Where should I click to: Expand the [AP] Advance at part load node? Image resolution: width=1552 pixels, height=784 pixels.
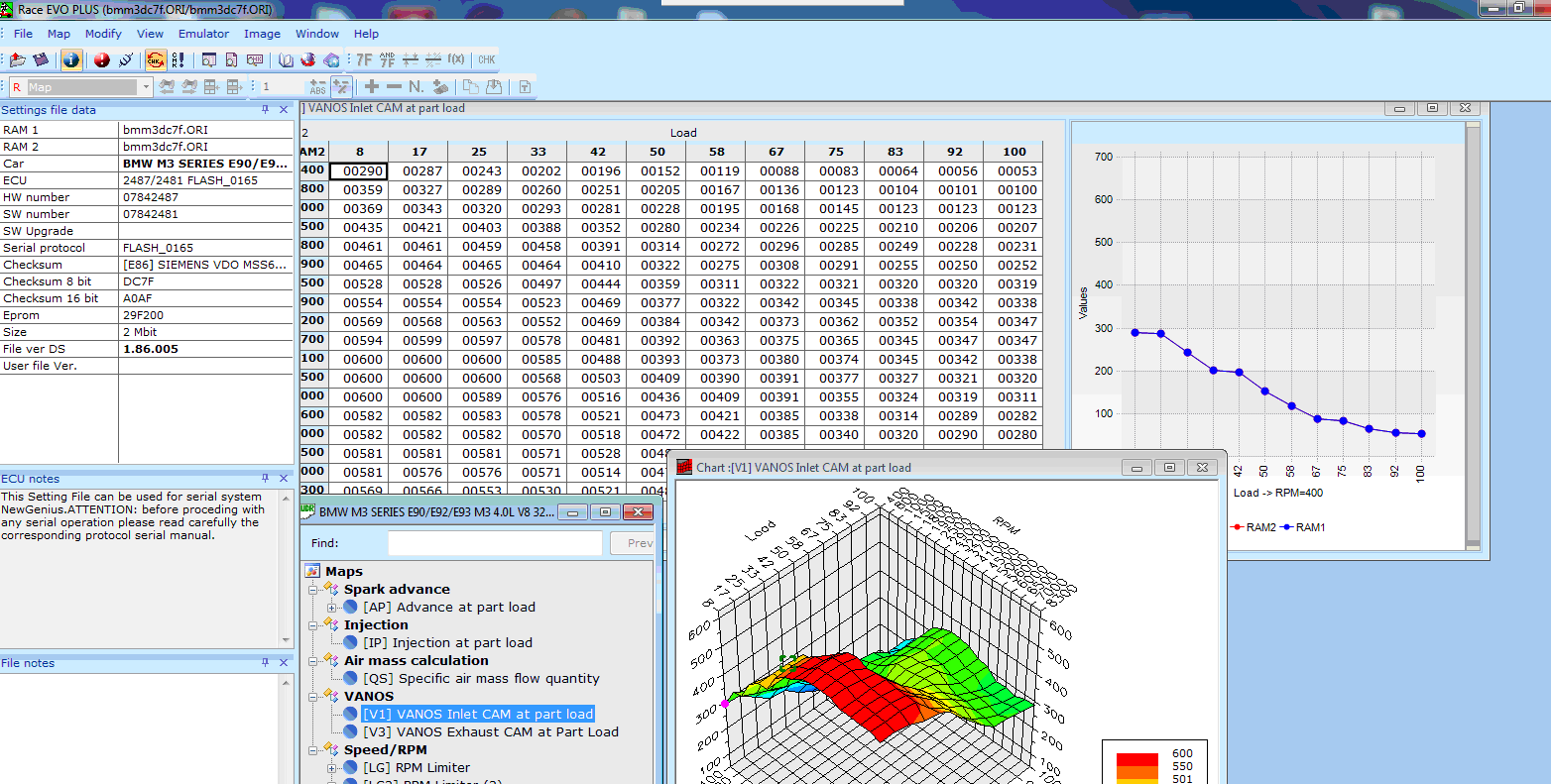(x=332, y=608)
